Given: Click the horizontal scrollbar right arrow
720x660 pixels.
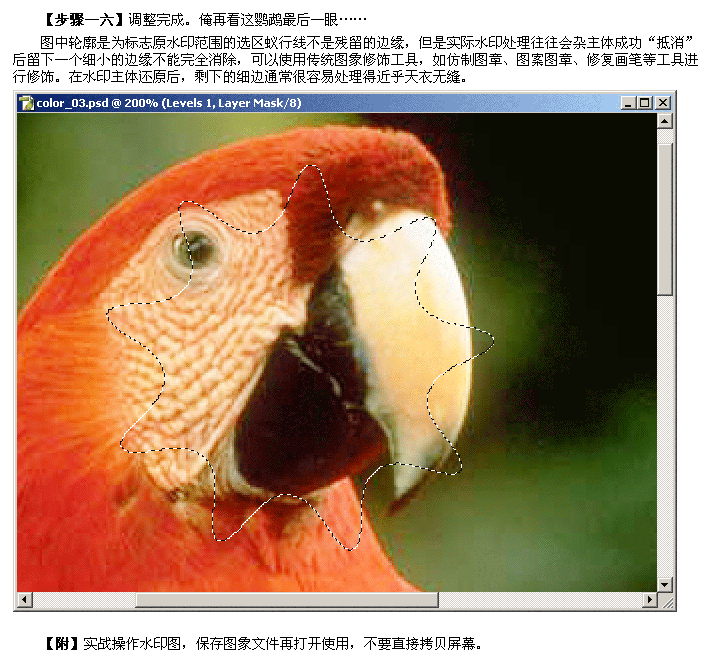Looking at the screenshot, I should pos(649,599).
